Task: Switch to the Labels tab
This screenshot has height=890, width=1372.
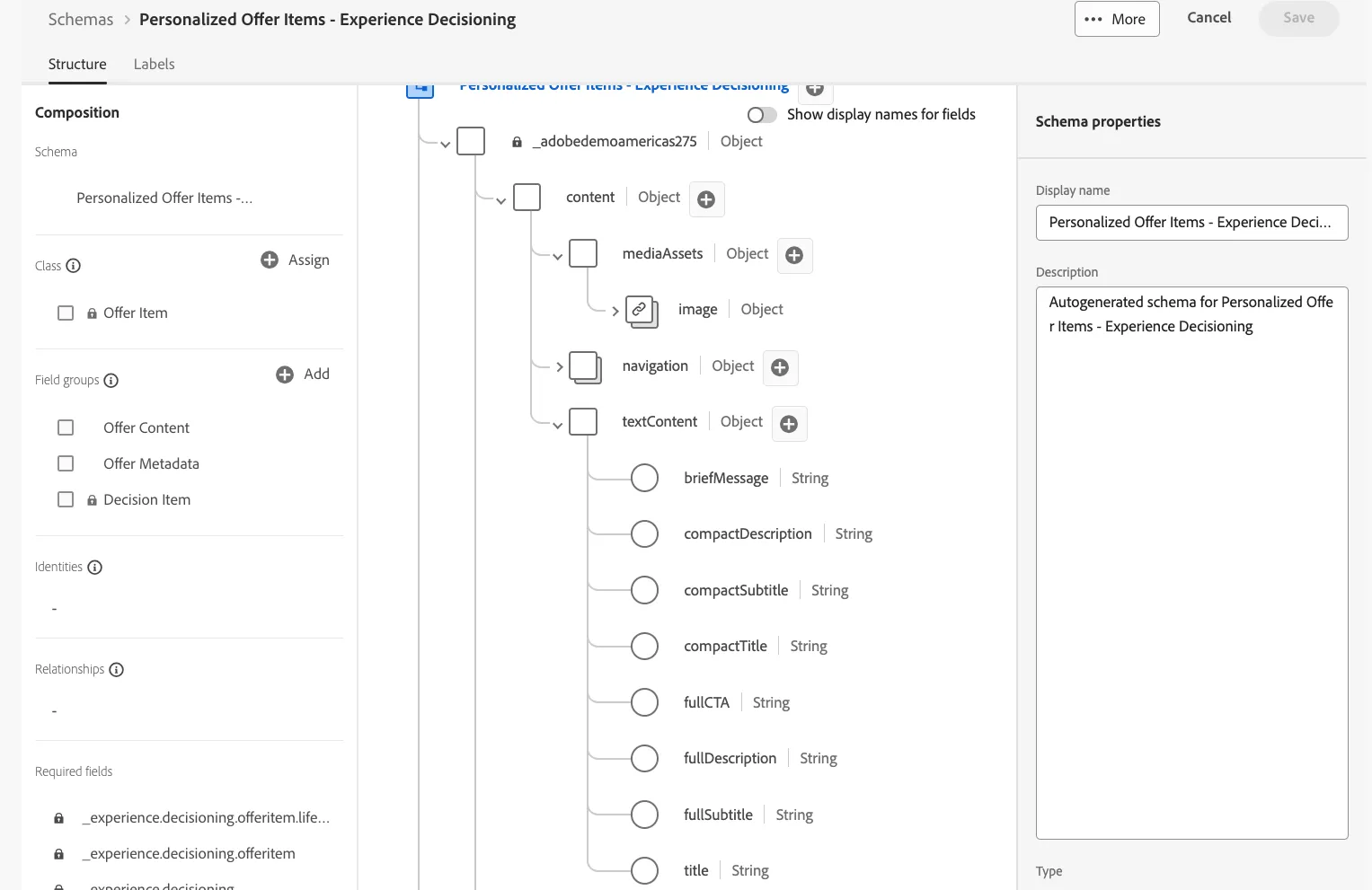Action: coord(154,65)
